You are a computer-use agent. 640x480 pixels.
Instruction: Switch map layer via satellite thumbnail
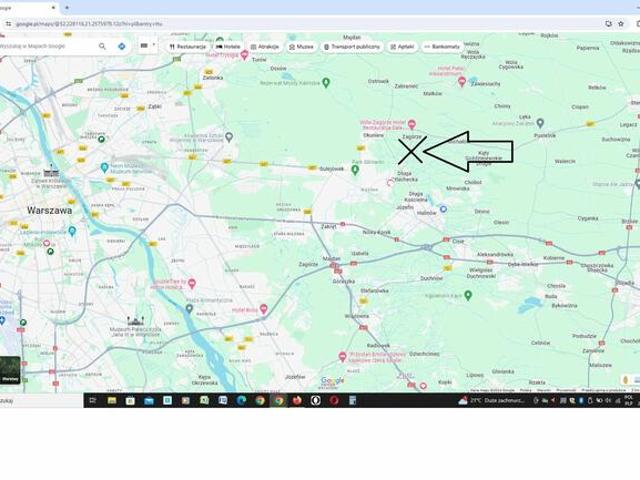pos(10,370)
